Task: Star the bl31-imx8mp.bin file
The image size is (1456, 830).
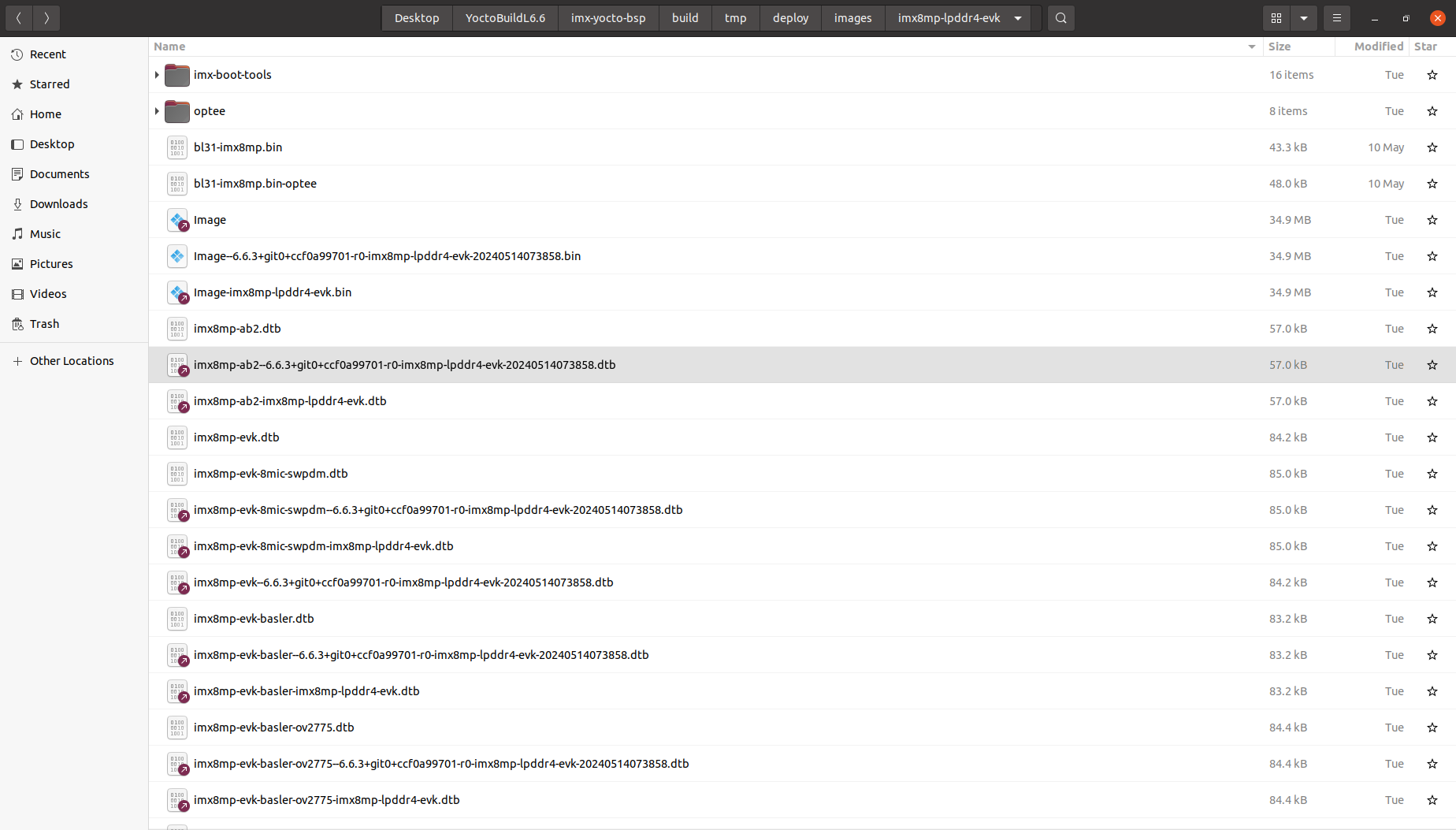Action: [x=1432, y=147]
